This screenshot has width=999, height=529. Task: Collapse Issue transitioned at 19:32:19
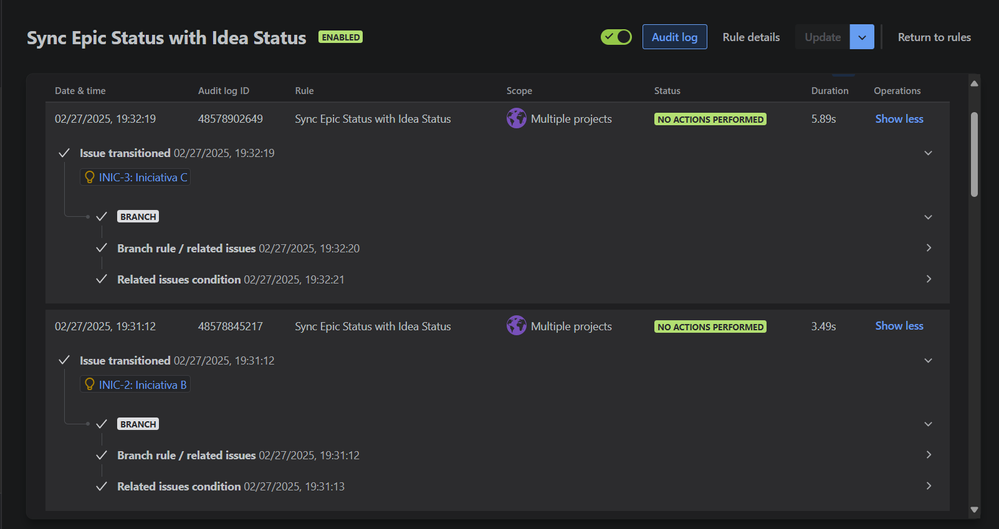928,153
